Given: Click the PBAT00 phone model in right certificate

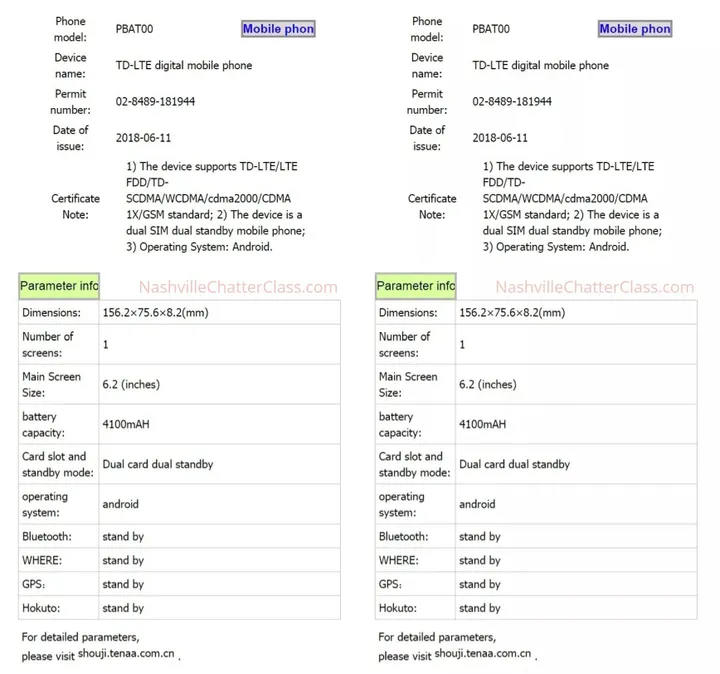Looking at the screenshot, I should (x=491, y=30).
